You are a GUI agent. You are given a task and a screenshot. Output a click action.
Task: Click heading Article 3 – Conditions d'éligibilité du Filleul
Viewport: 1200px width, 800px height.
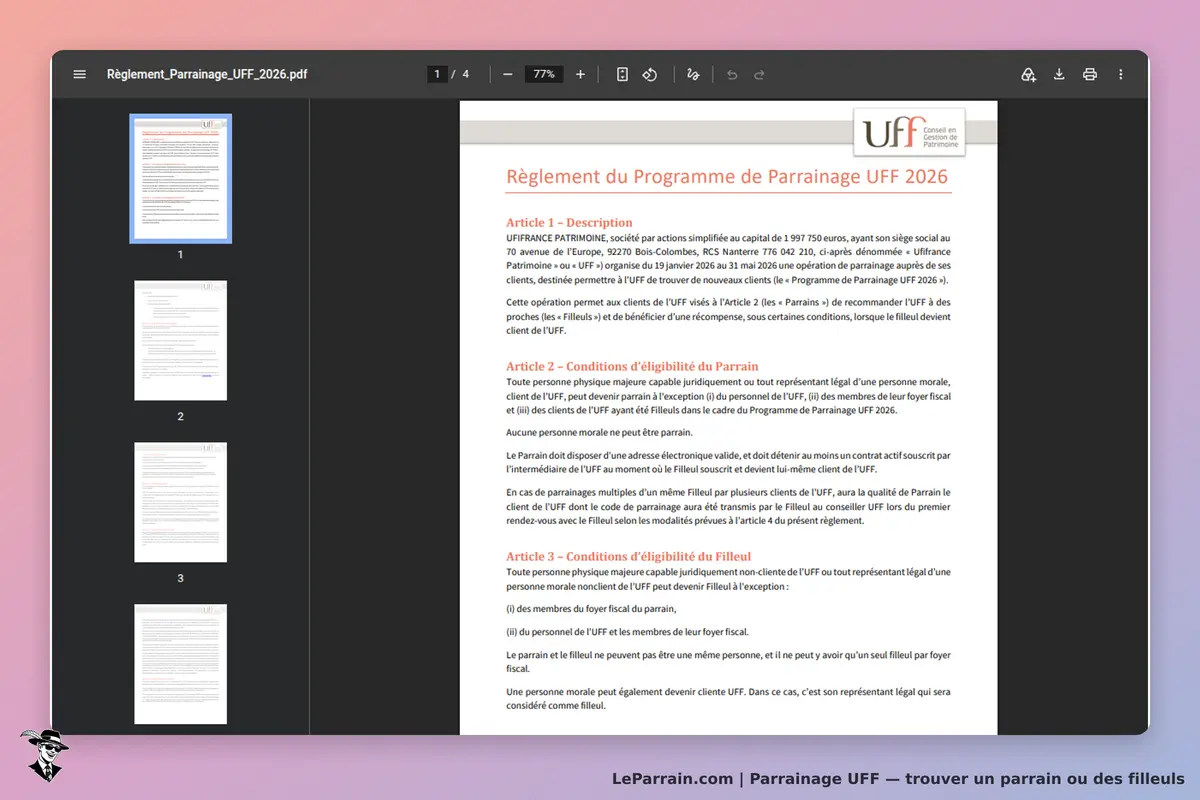coord(628,556)
